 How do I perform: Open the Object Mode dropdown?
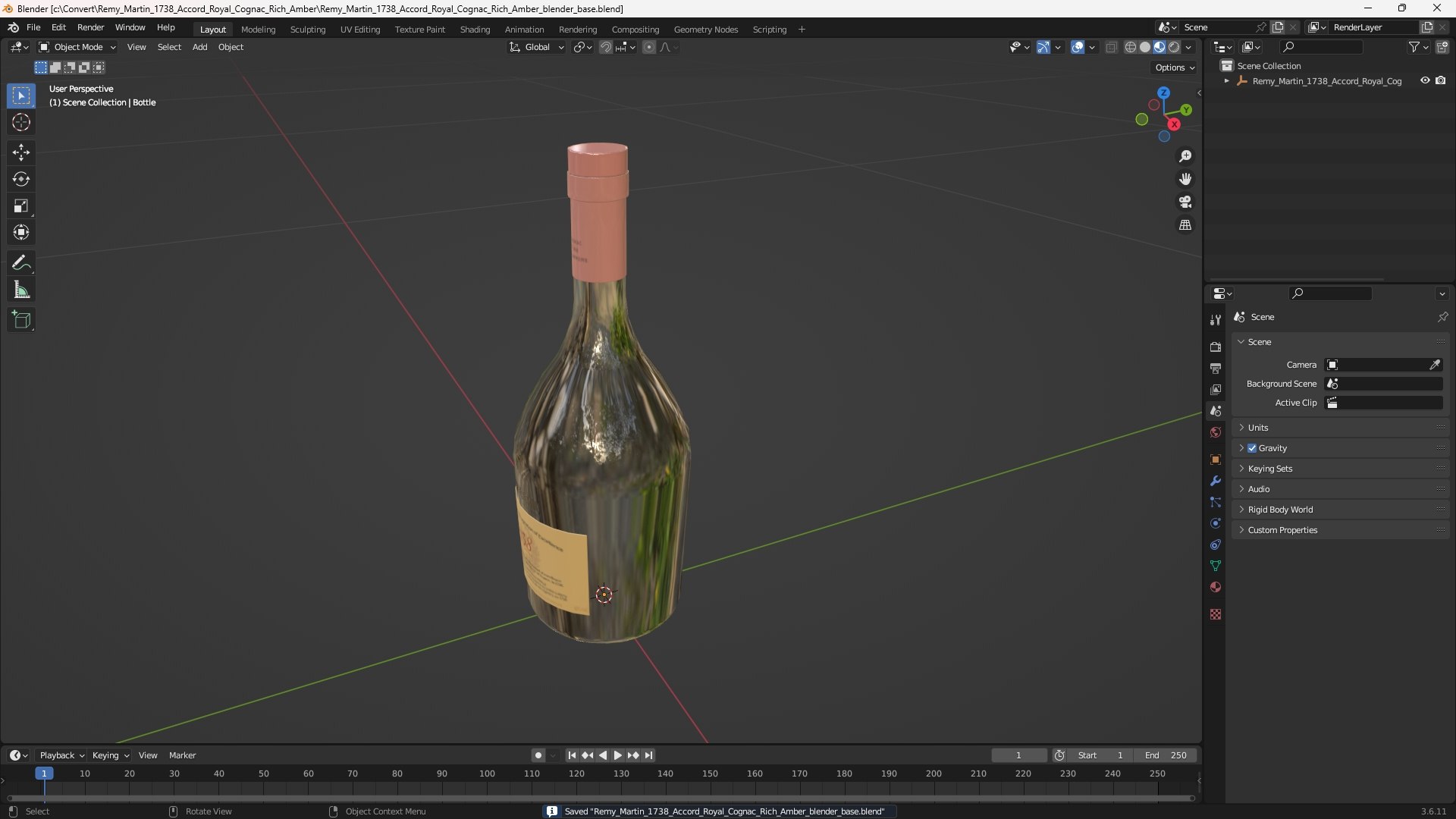coord(77,47)
